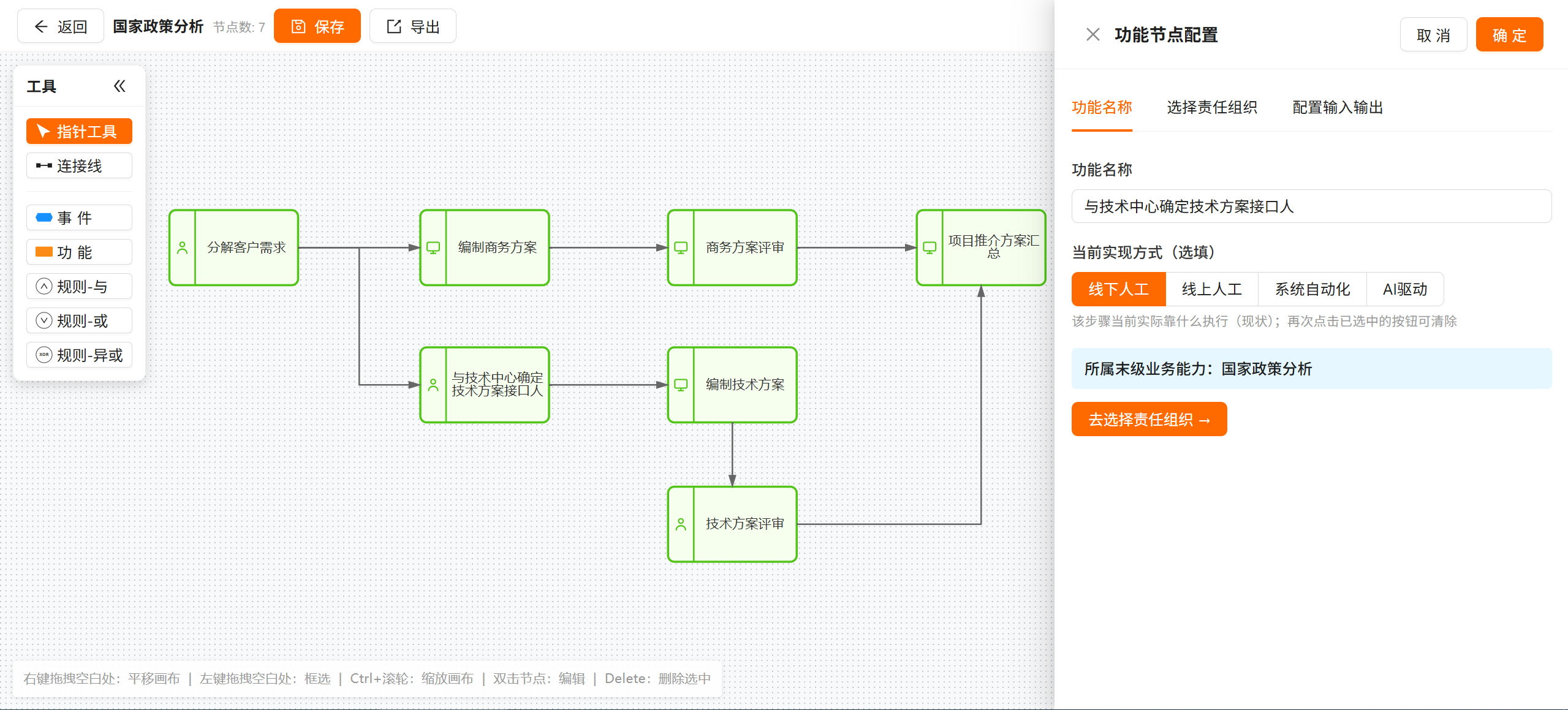1568x710 pixels.
Task: Click the 所属末级业务能力：国家政策分析 info text
Action: pyautogui.click(x=1198, y=369)
